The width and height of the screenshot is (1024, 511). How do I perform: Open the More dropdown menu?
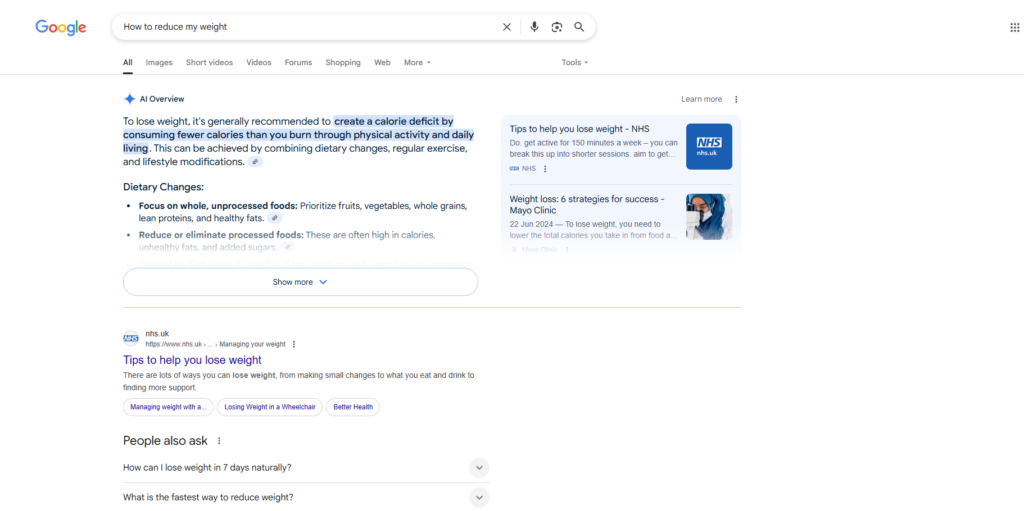point(417,63)
